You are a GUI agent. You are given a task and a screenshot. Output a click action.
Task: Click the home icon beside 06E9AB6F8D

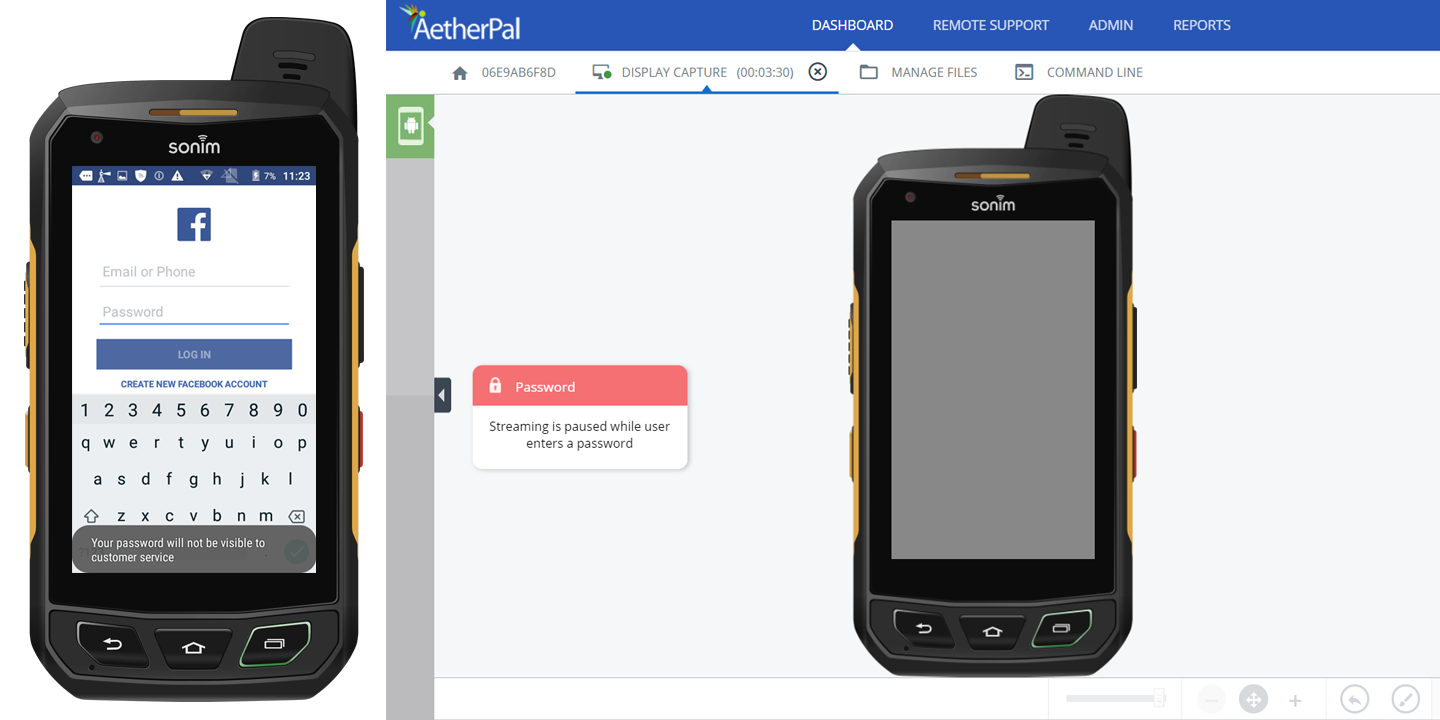click(460, 72)
